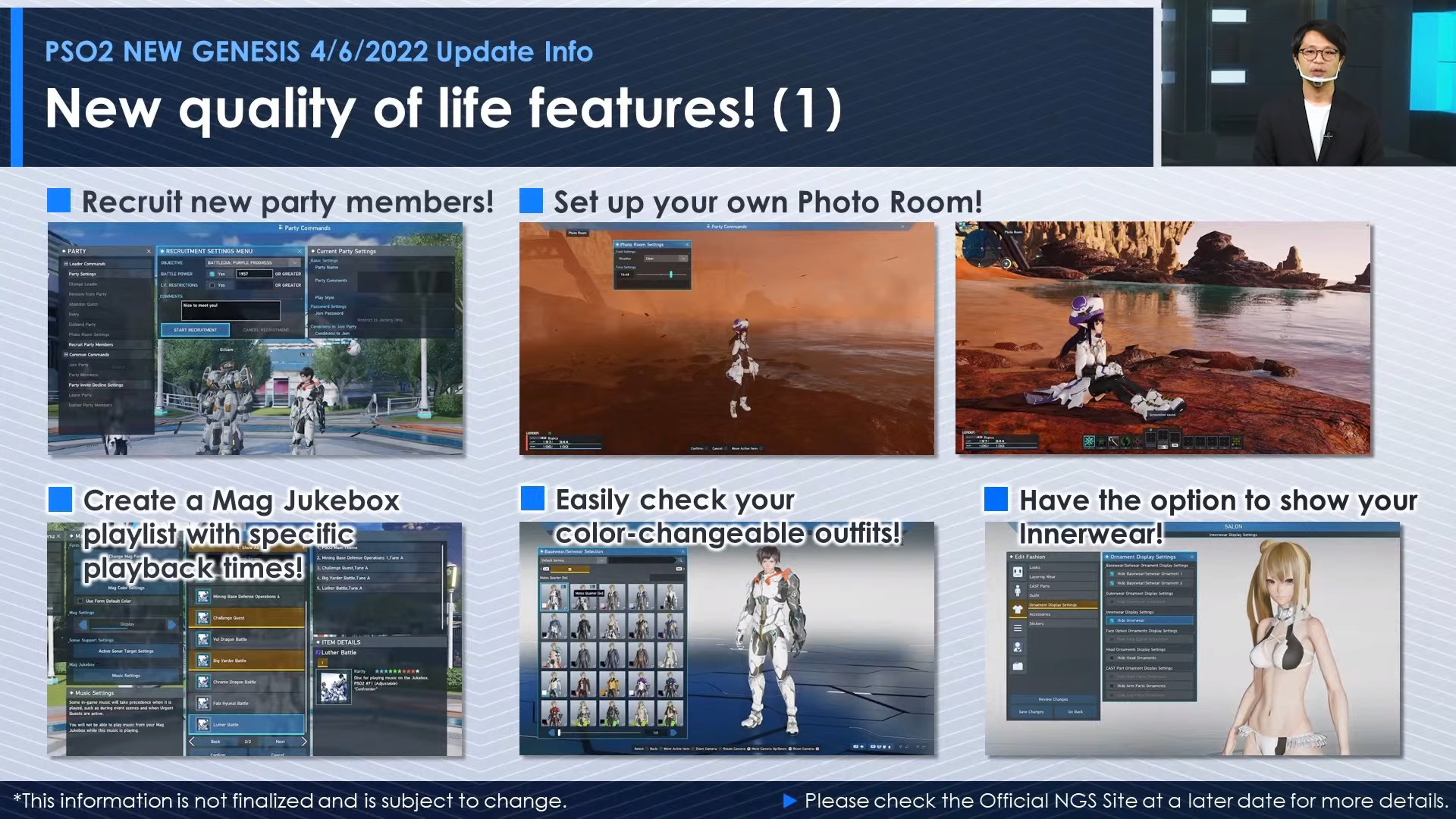The image size is (1456, 819).
Task: Toggle Hide Basewear/Setwear Ornament 2 checkbox
Action: [1112, 583]
